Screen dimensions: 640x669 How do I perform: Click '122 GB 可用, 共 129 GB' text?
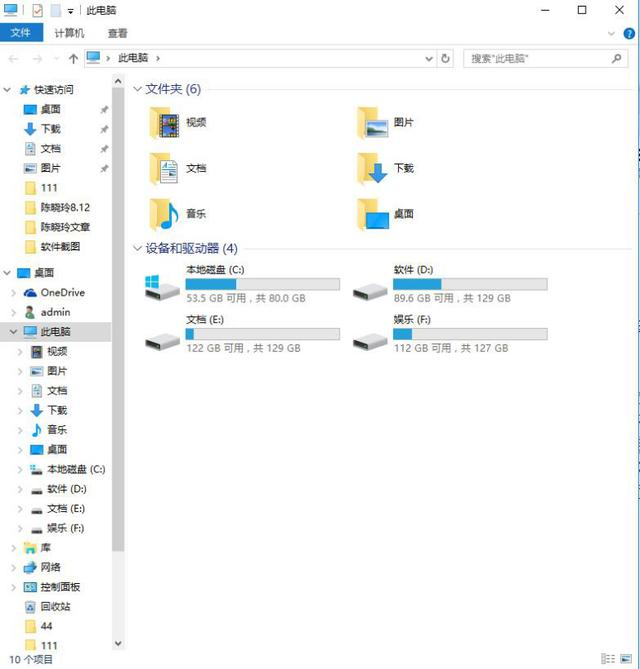pos(243,348)
